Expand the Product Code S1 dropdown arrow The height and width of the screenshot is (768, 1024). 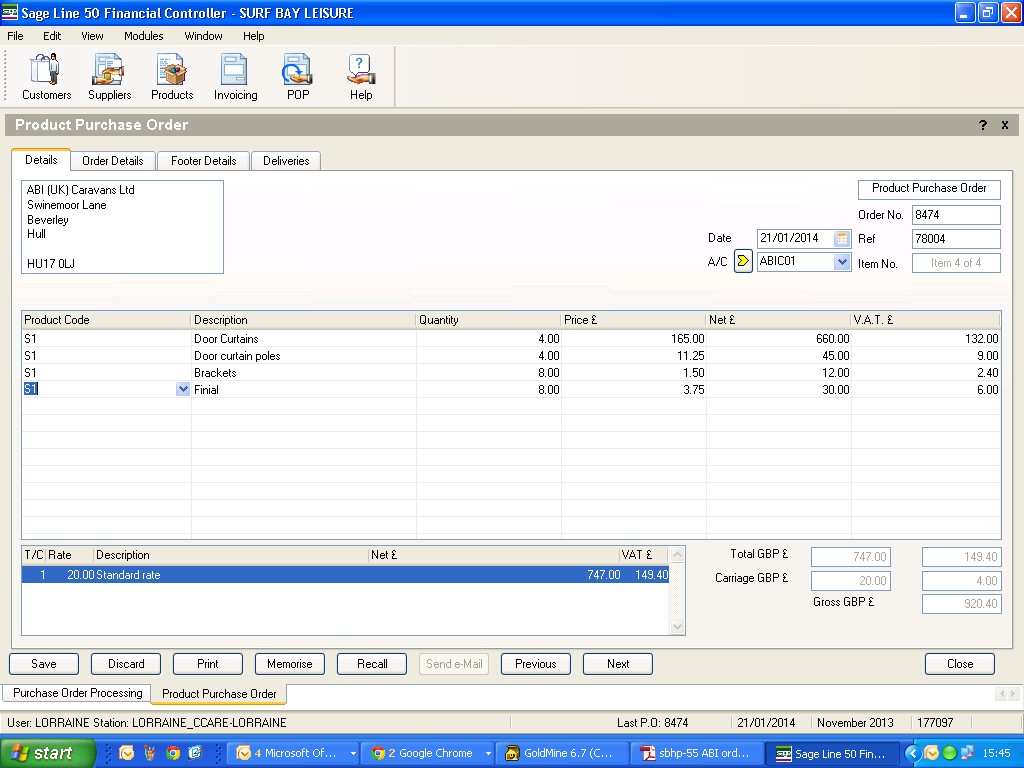[x=183, y=390]
